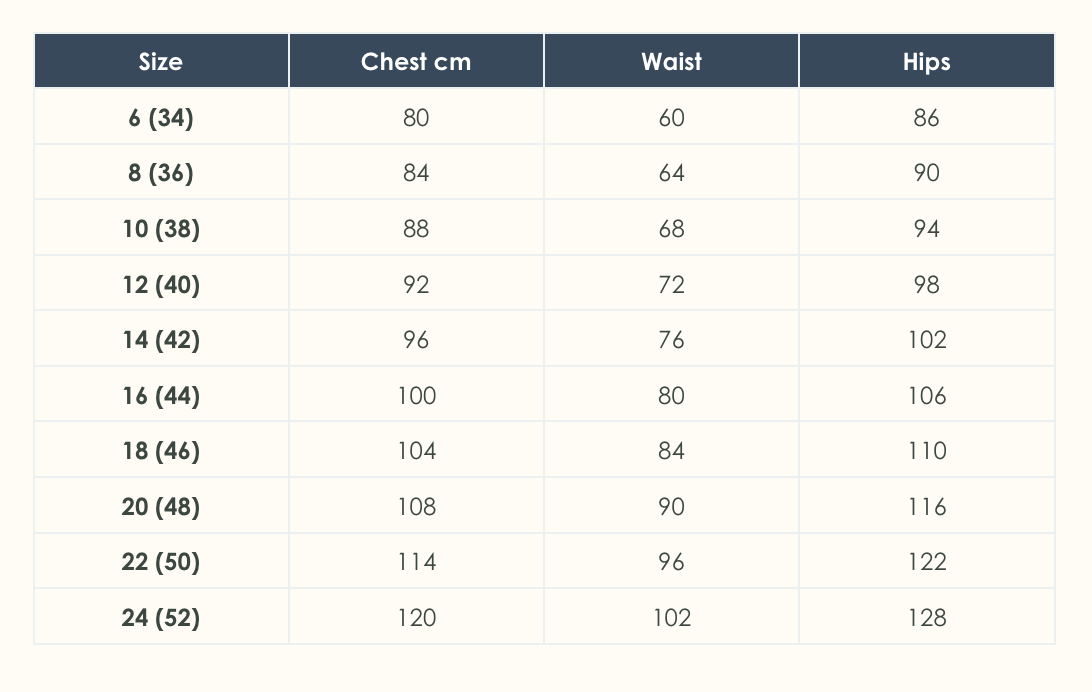Click the 16 (44) size cell

[161, 396]
